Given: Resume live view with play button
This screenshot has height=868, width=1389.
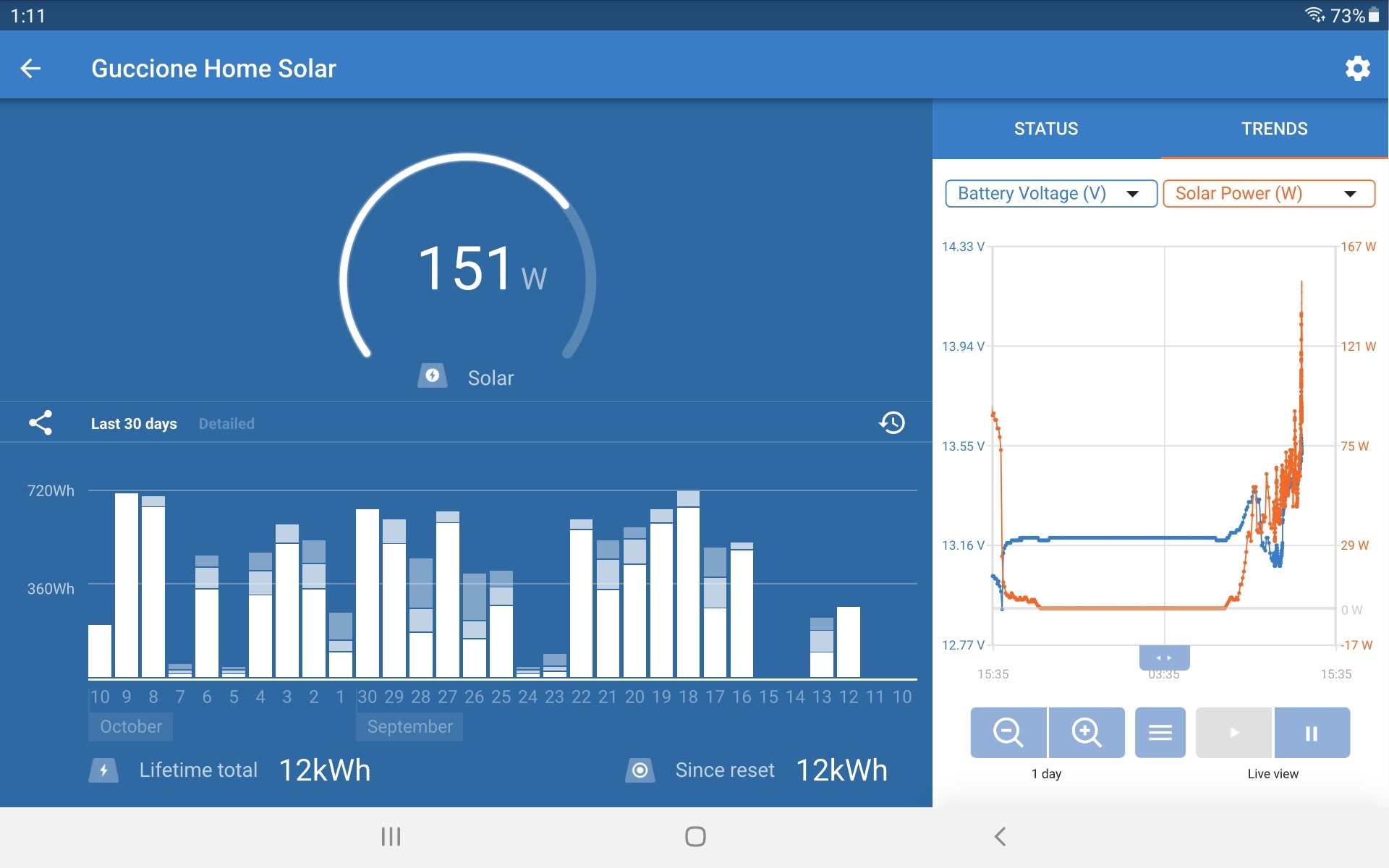Looking at the screenshot, I should [x=1233, y=733].
